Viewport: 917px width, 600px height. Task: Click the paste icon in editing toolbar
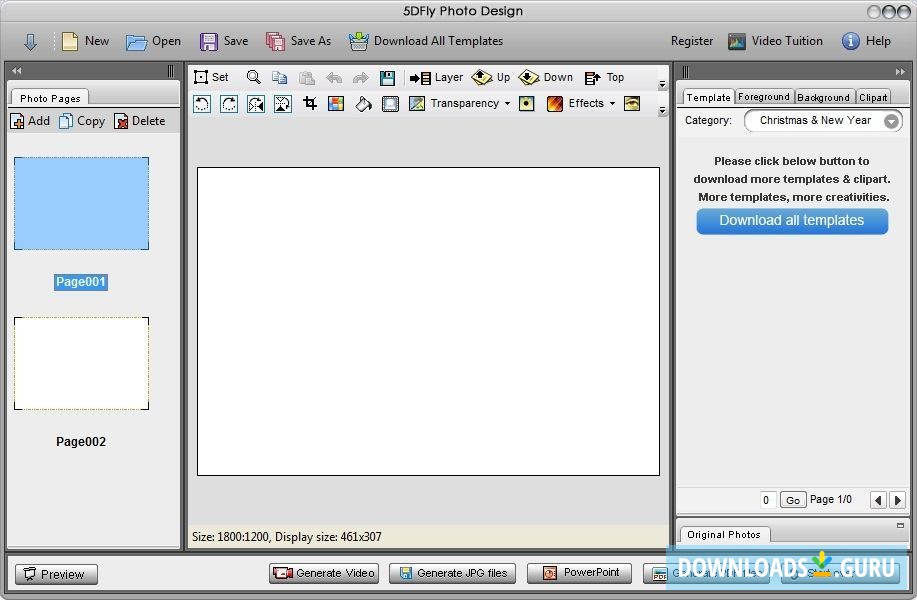click(x=306, y=77)
